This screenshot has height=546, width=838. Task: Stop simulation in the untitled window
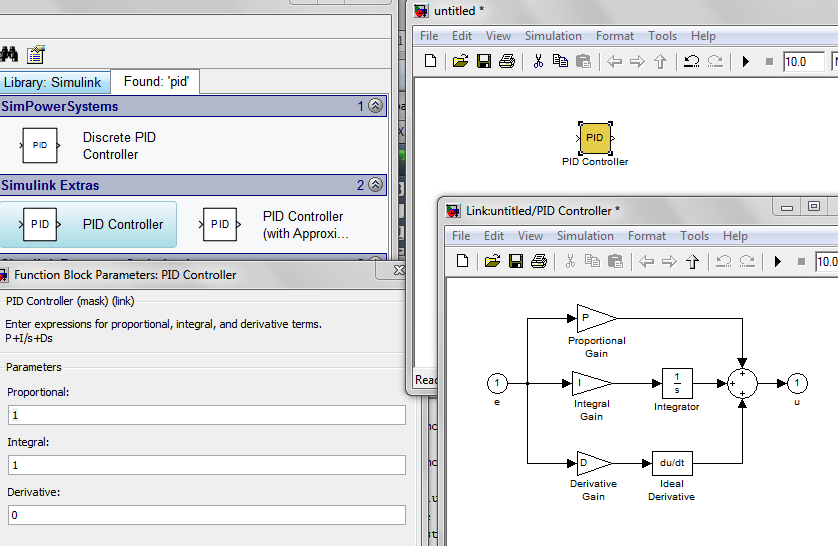[x=769, y=61]
